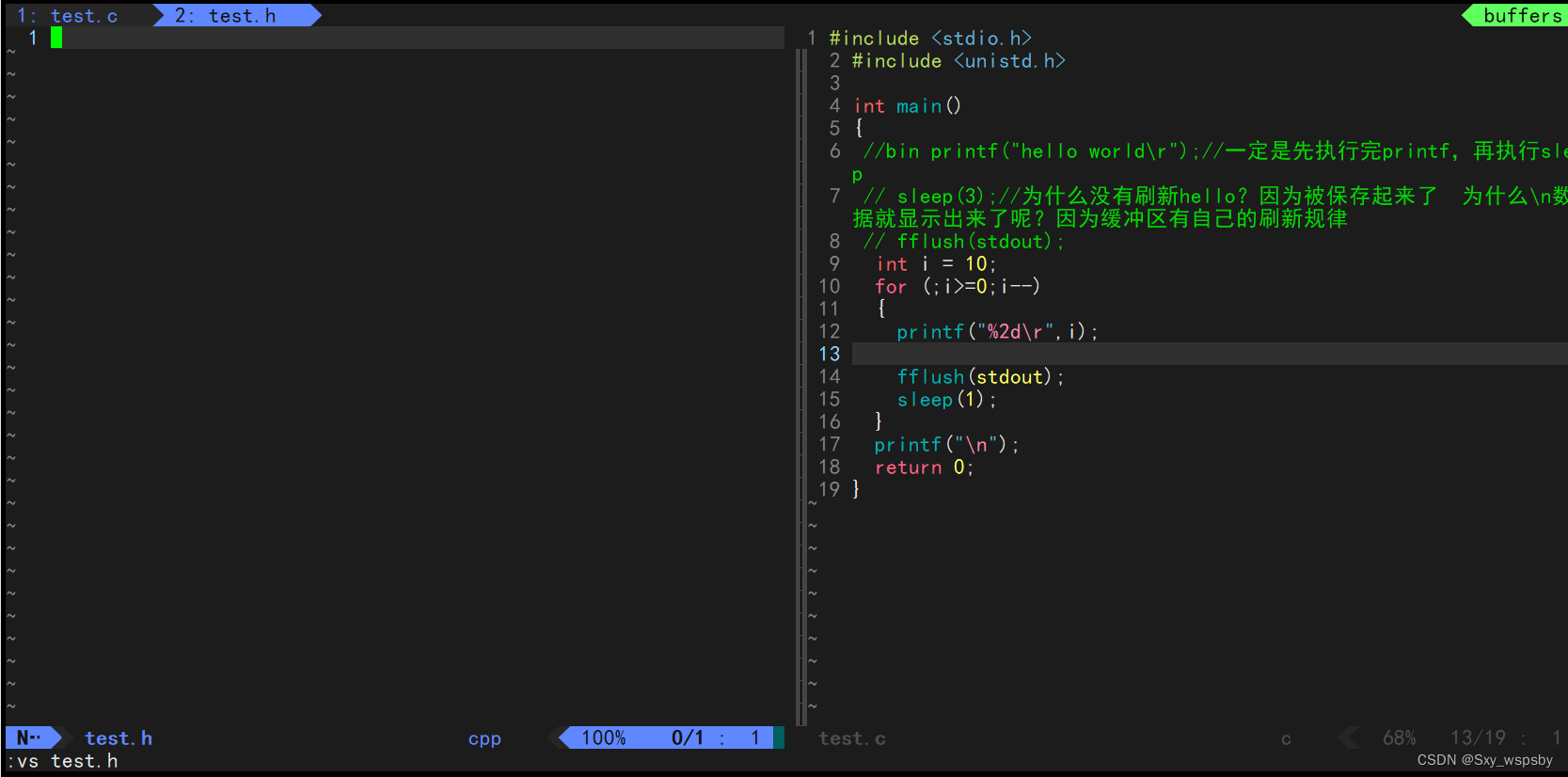The height and width of the screenshot is (777, 1568).
Task: Click the sleep(1); line
Action: [946, 399]
